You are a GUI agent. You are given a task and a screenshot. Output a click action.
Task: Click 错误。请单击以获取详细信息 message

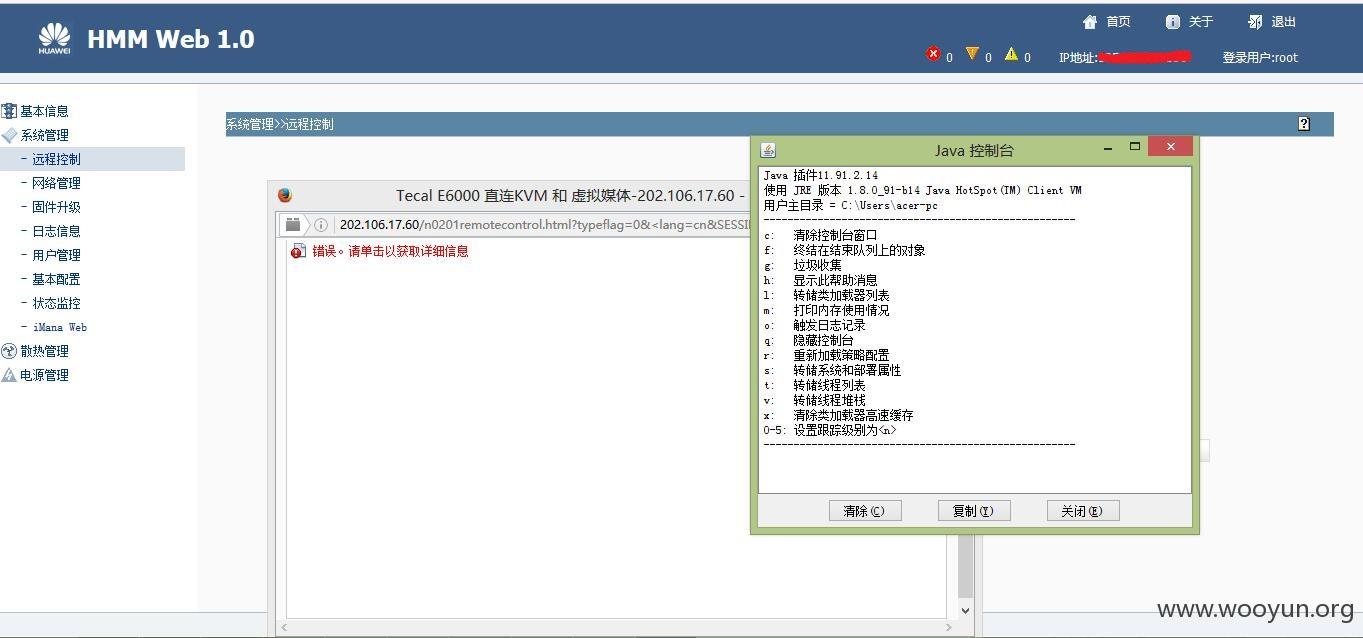click(x=390, y=251)
